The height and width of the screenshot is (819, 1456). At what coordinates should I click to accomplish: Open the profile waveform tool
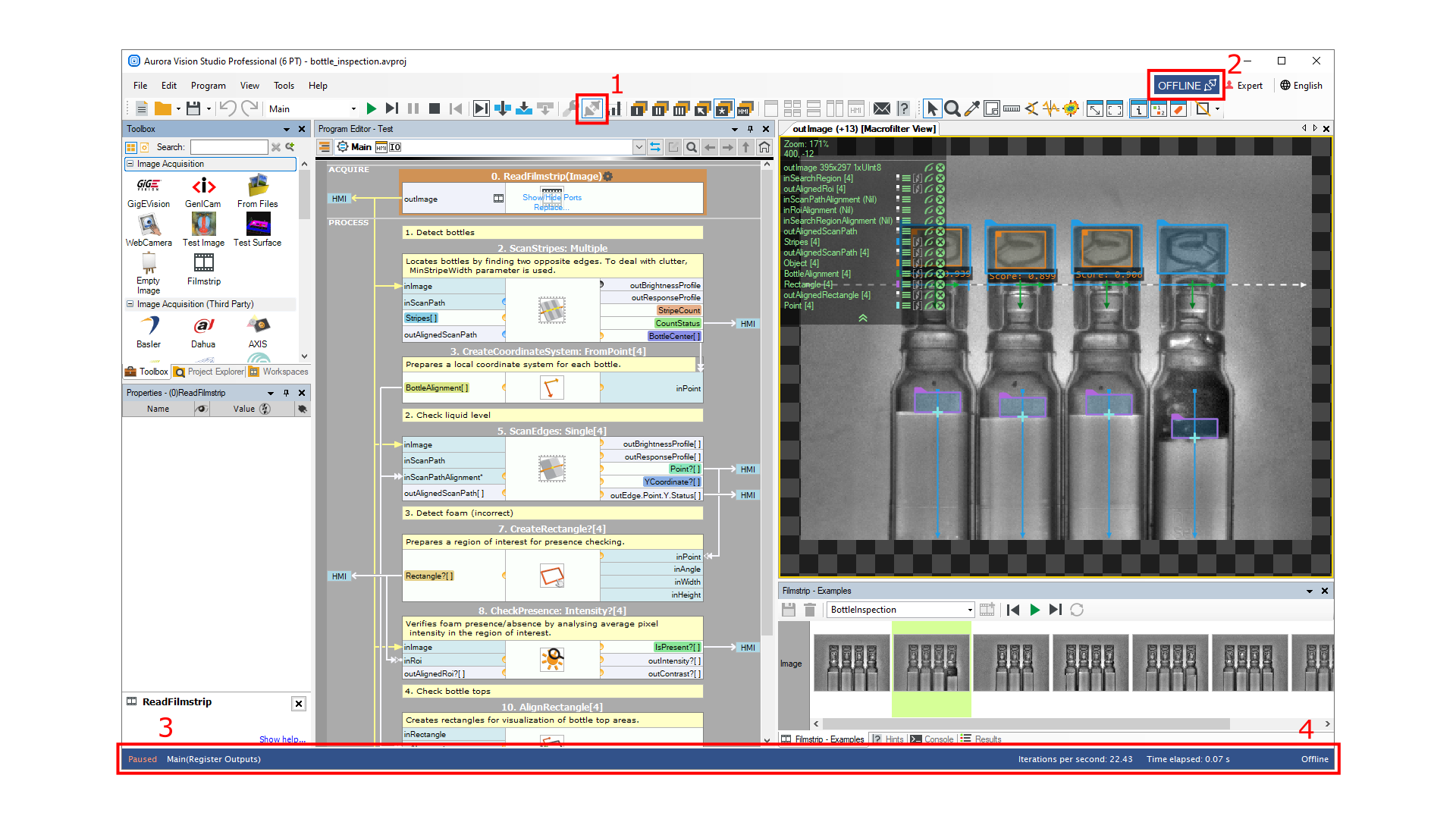[x=1051, y=108]
